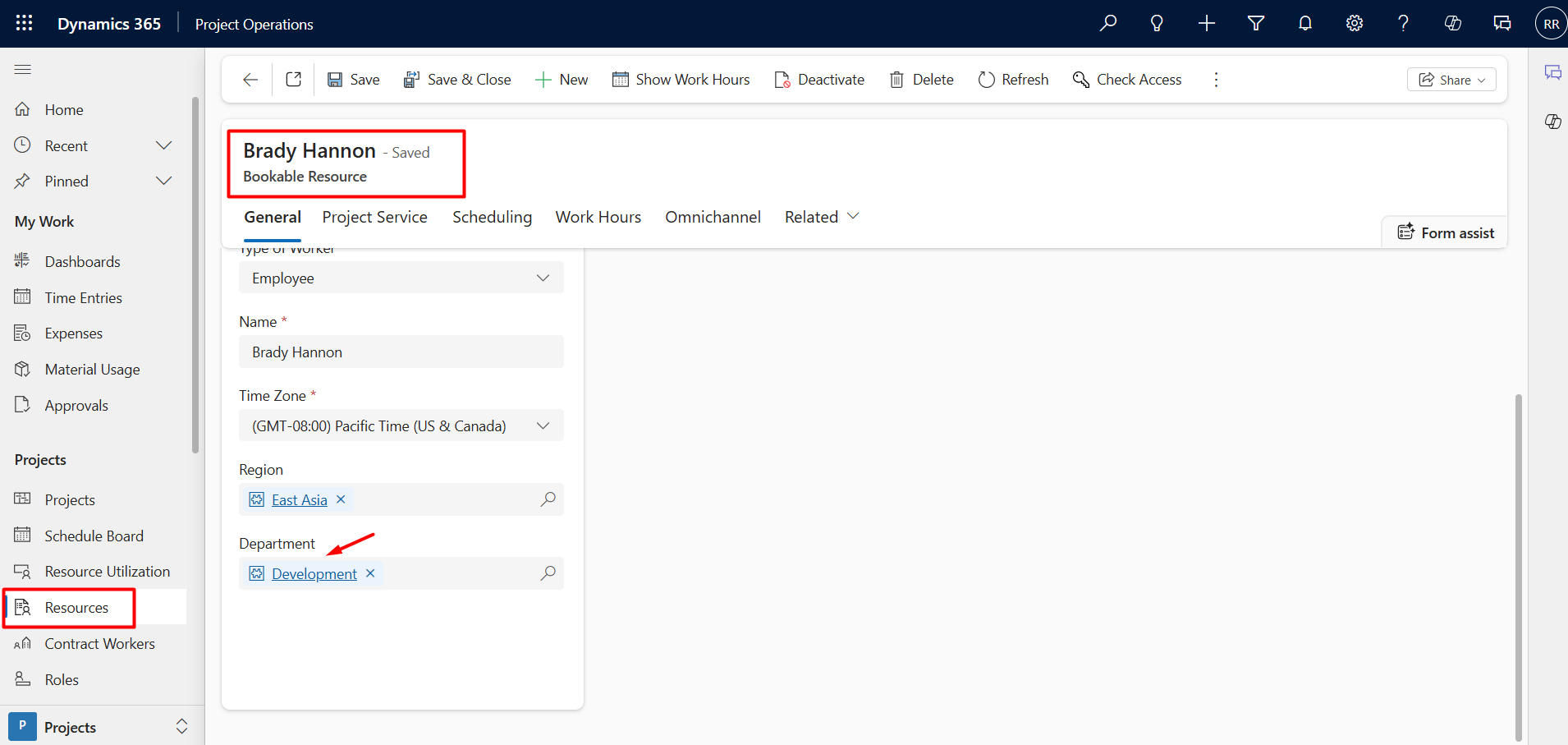Open the notifications bell
The image size is (1568, 745).
(1304, 23)
